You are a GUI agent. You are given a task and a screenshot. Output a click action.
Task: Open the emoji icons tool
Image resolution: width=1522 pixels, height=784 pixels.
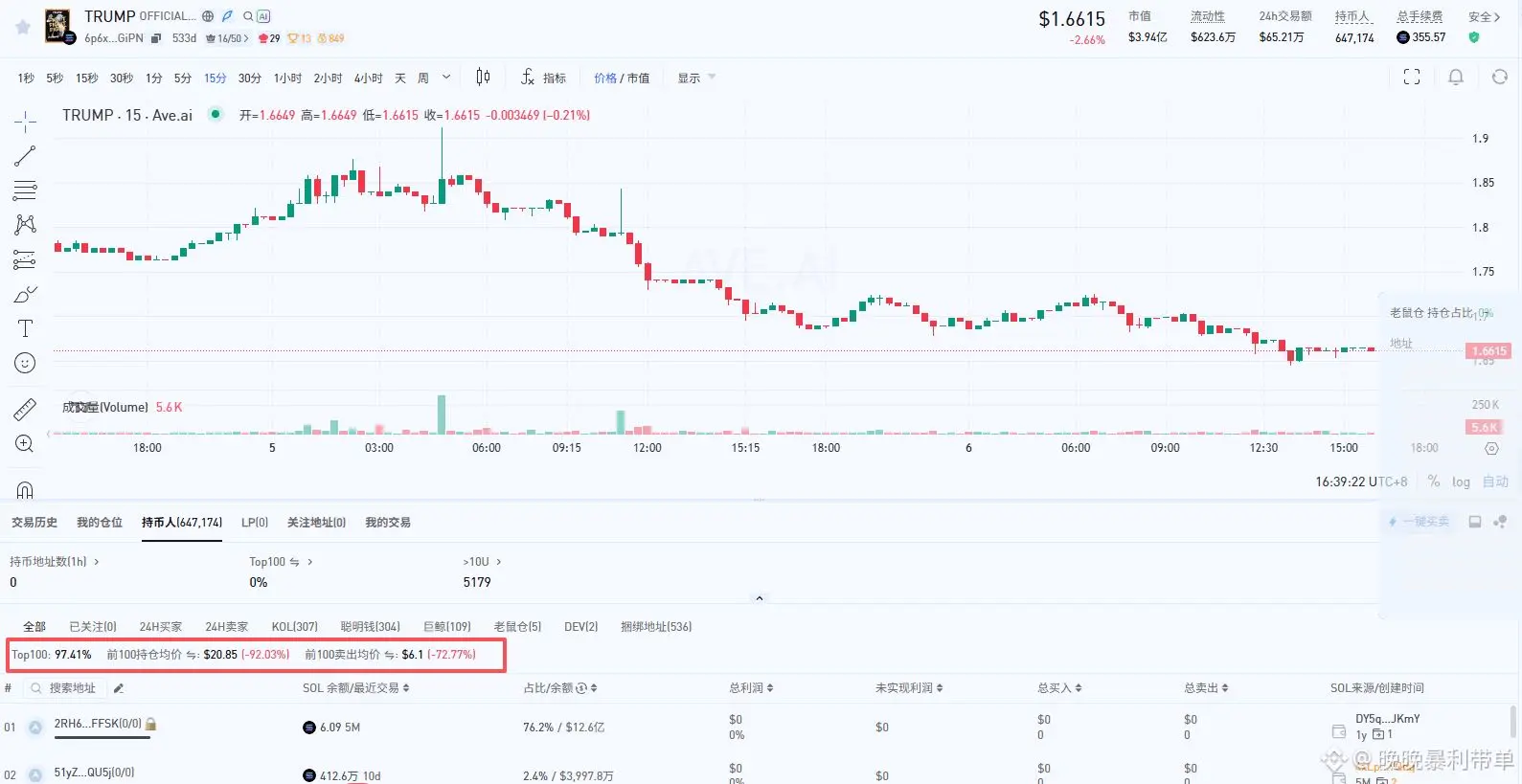click(25, 363)
